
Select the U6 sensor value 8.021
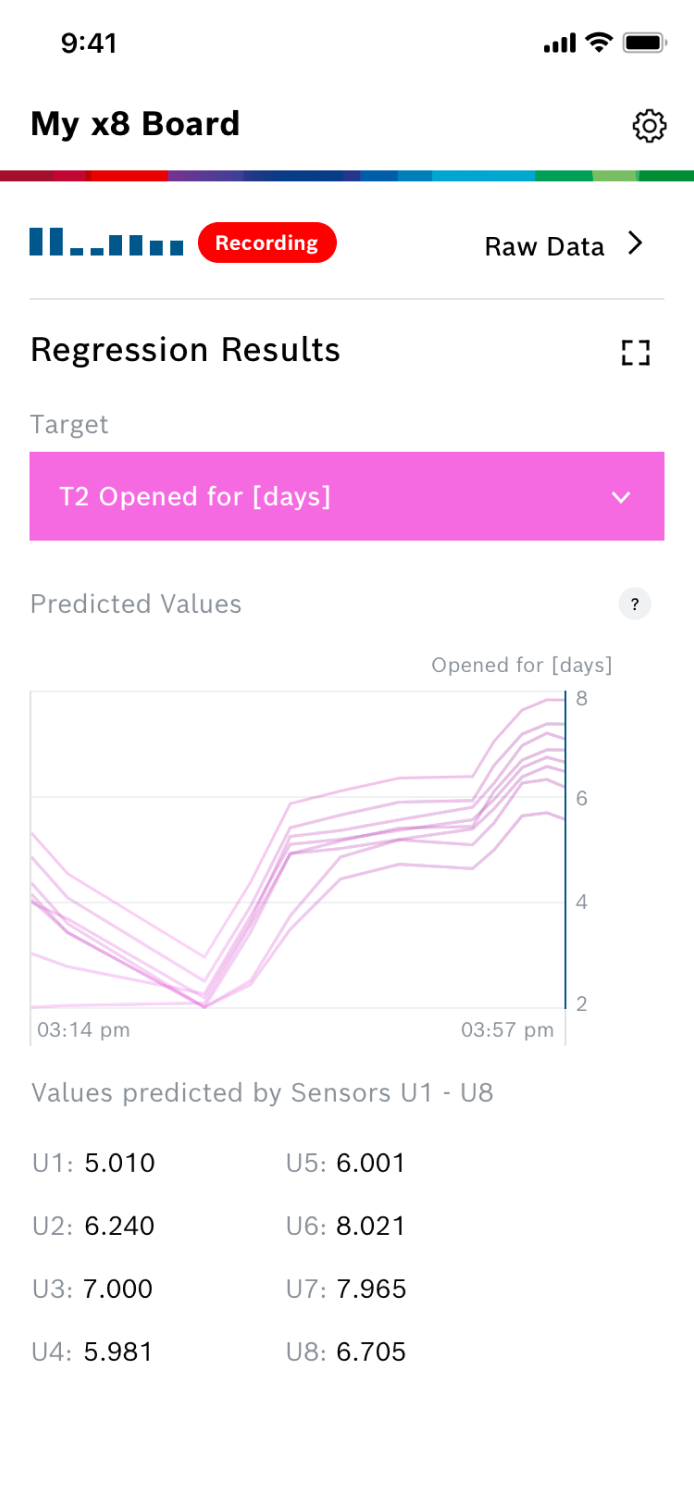(371, 1226)
